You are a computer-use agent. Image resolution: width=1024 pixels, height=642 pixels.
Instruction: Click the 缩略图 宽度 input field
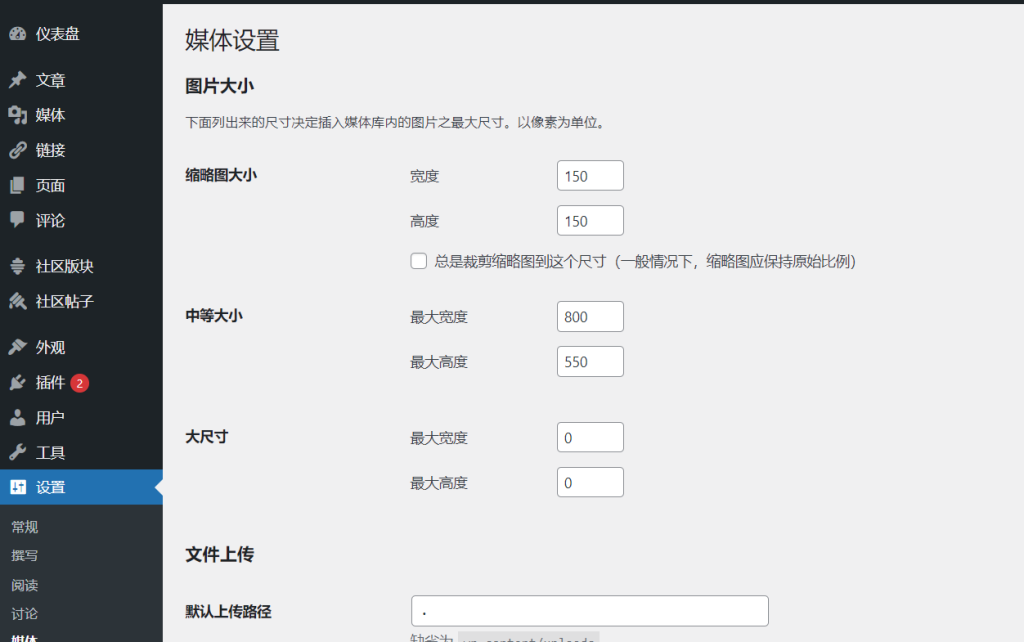pos(590,176)
